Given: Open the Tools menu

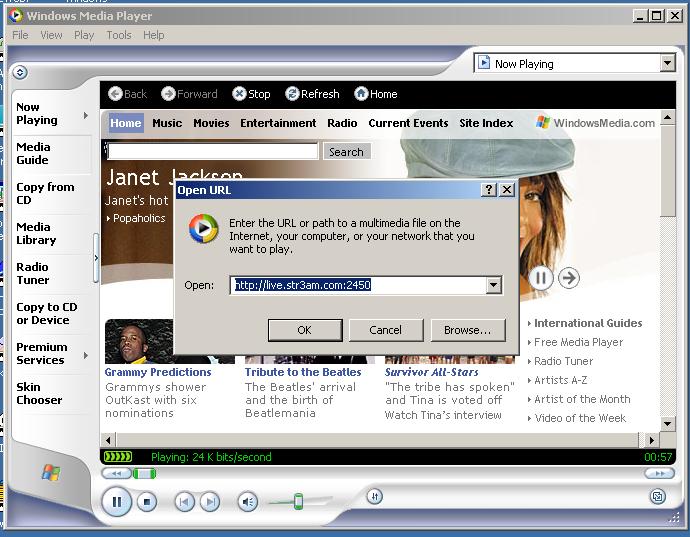Looking at the screenshot, I should point(119,35).
